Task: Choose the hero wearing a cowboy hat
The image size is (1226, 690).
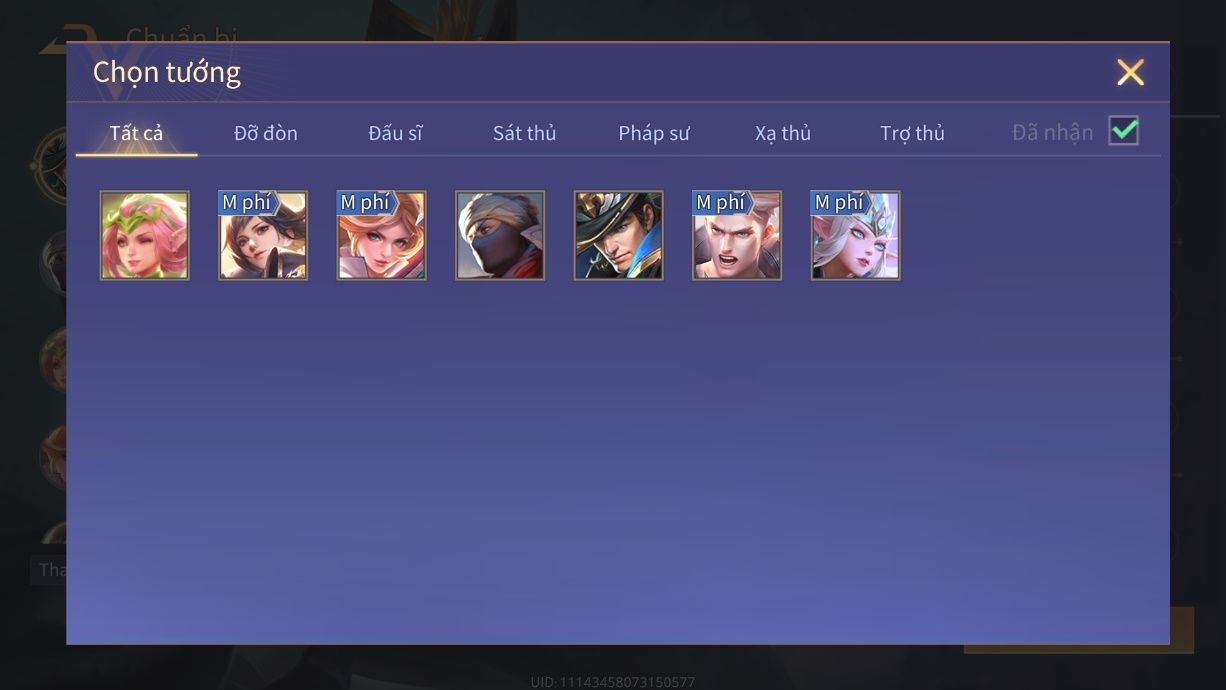Action: [x=619, y=235]
